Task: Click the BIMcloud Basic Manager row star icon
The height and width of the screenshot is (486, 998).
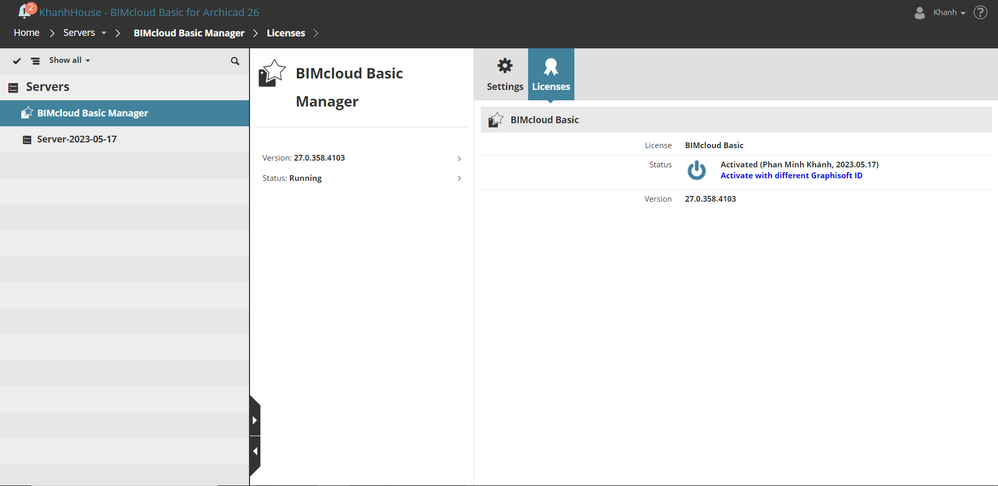Action: click(x=27, y=113)
